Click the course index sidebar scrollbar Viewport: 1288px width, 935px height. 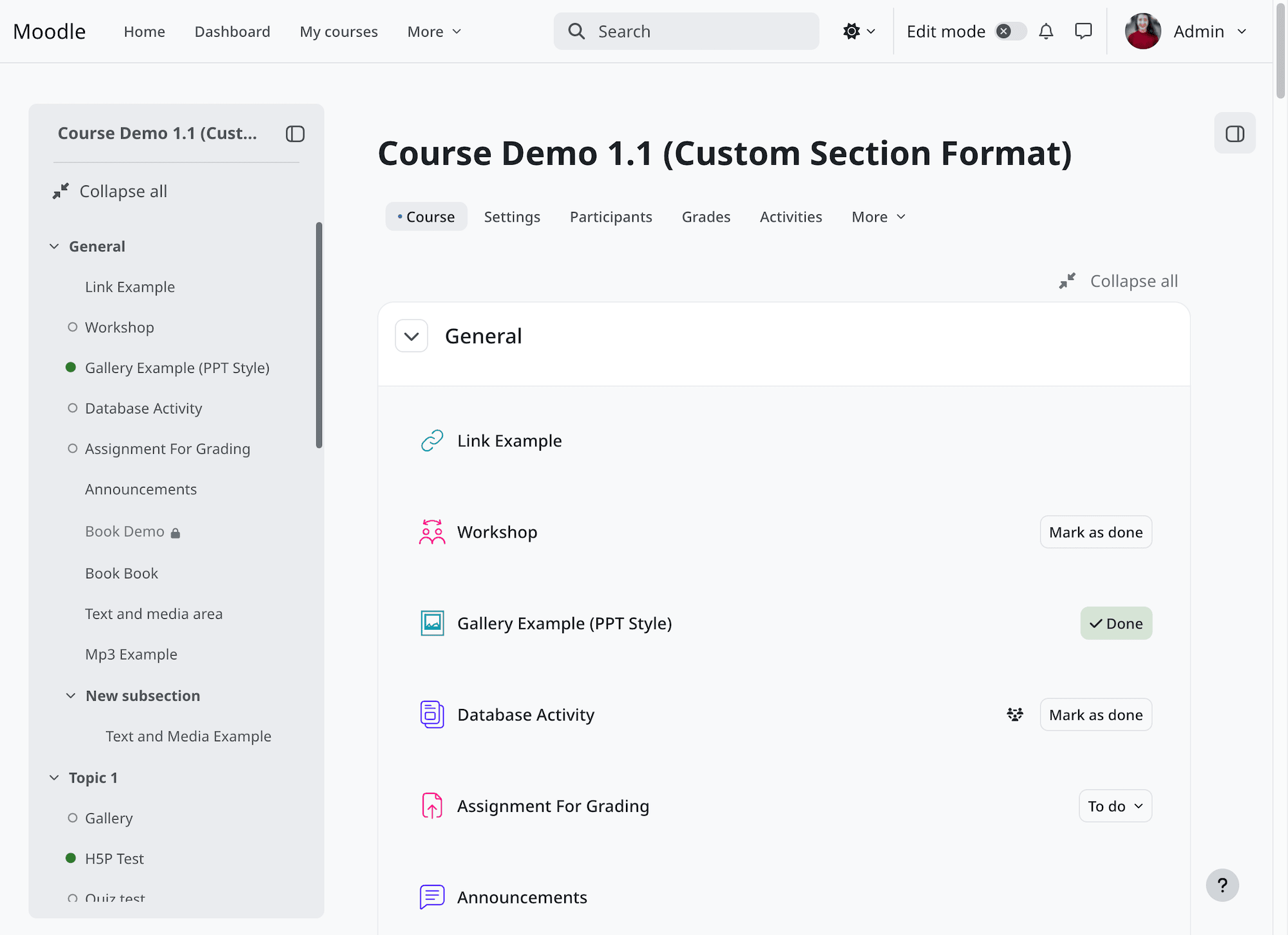pyautogui.click(x=319, y=335)
